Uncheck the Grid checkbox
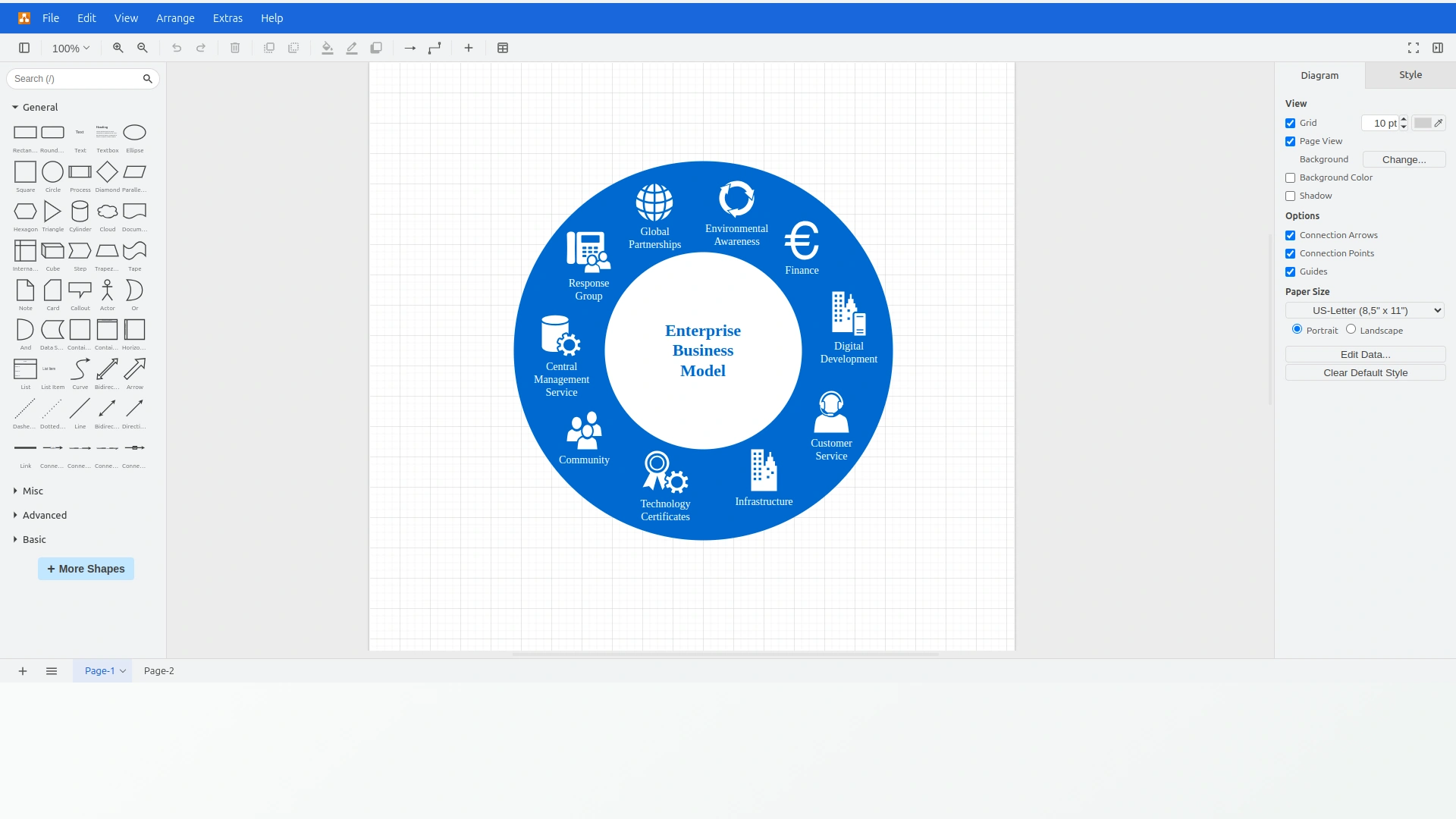This screenshot has height=819, width=1456. point(1290,123)
